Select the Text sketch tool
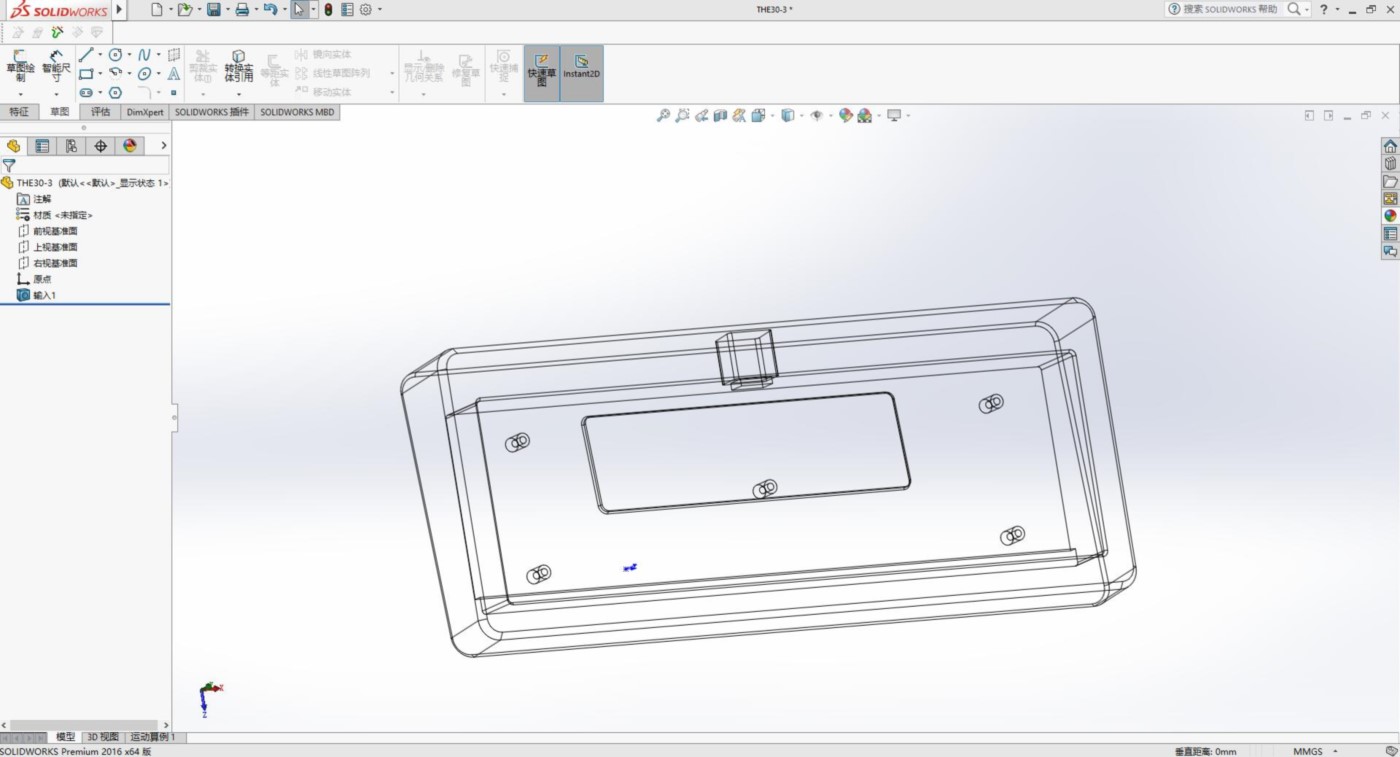The image size is (1400, 757). click(174, 73)
